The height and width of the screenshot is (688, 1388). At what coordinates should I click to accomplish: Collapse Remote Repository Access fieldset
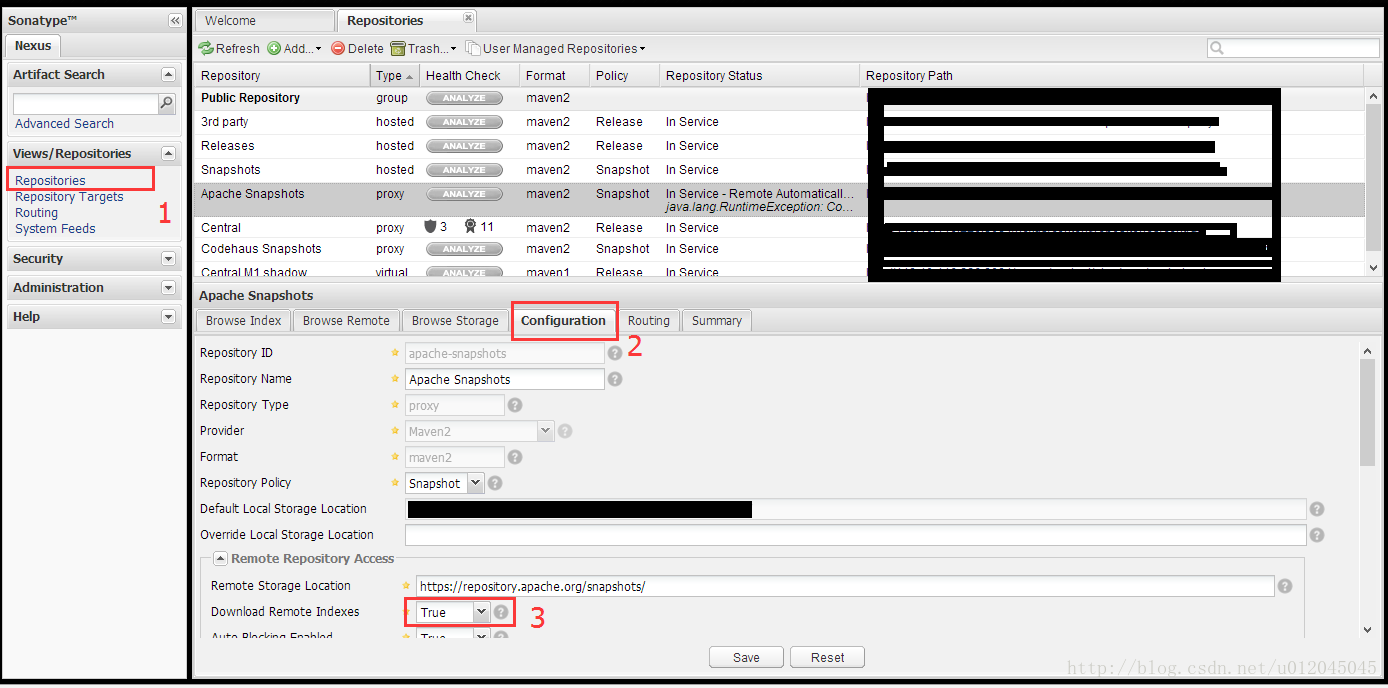220,559
